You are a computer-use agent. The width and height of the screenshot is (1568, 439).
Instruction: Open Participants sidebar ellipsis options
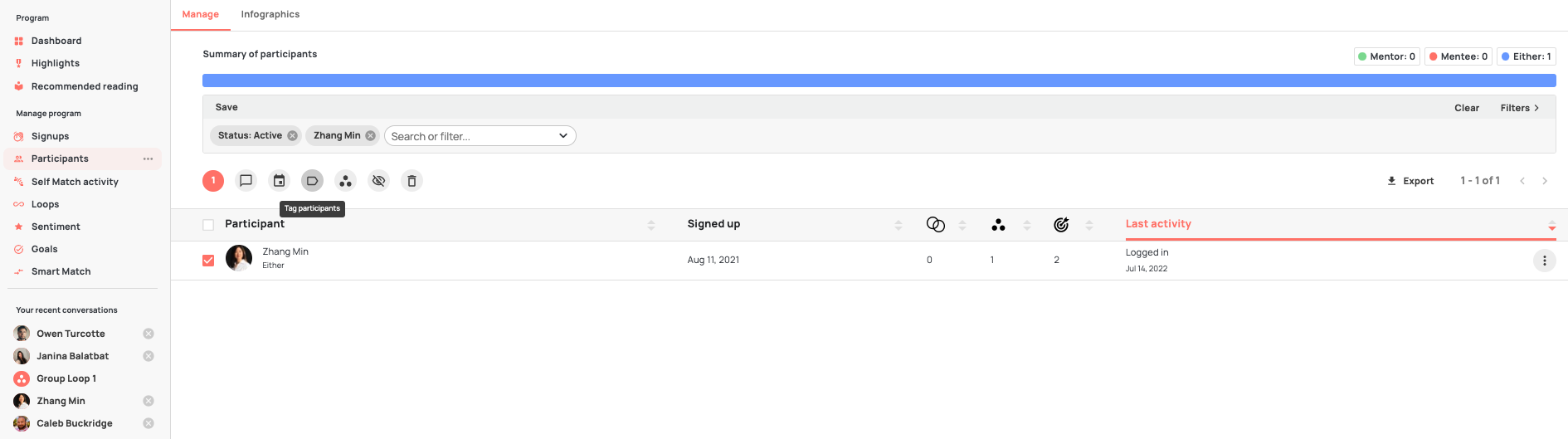pyautogui.click(x=148, y=159)
